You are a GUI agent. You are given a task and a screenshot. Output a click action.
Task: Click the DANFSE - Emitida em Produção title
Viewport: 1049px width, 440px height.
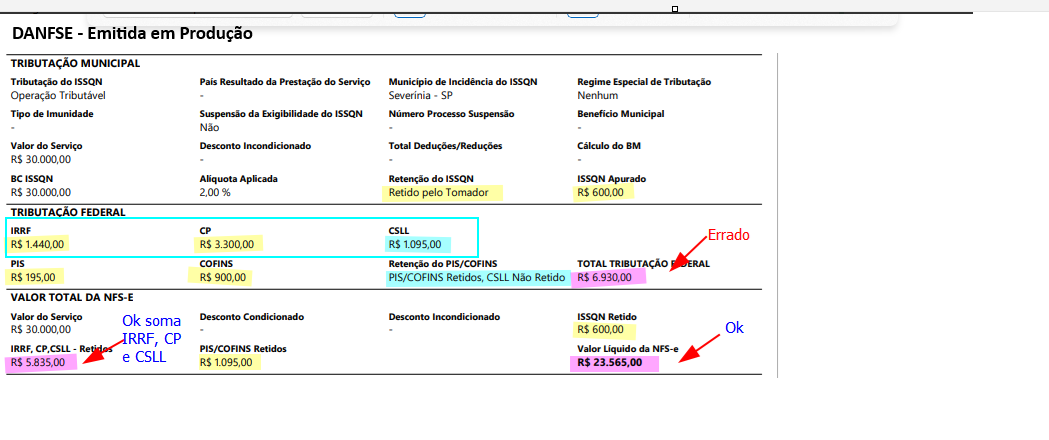click(132, 33)
